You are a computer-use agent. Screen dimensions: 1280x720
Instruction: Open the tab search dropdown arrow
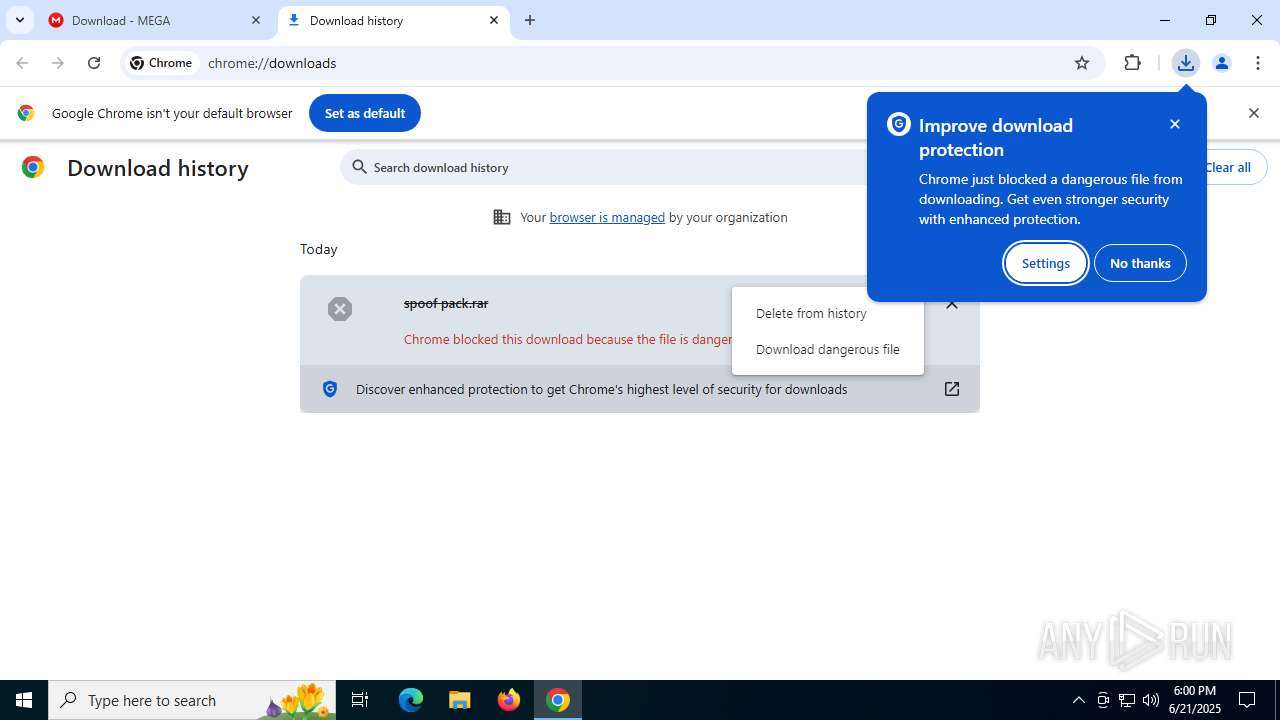coord(19,20)
